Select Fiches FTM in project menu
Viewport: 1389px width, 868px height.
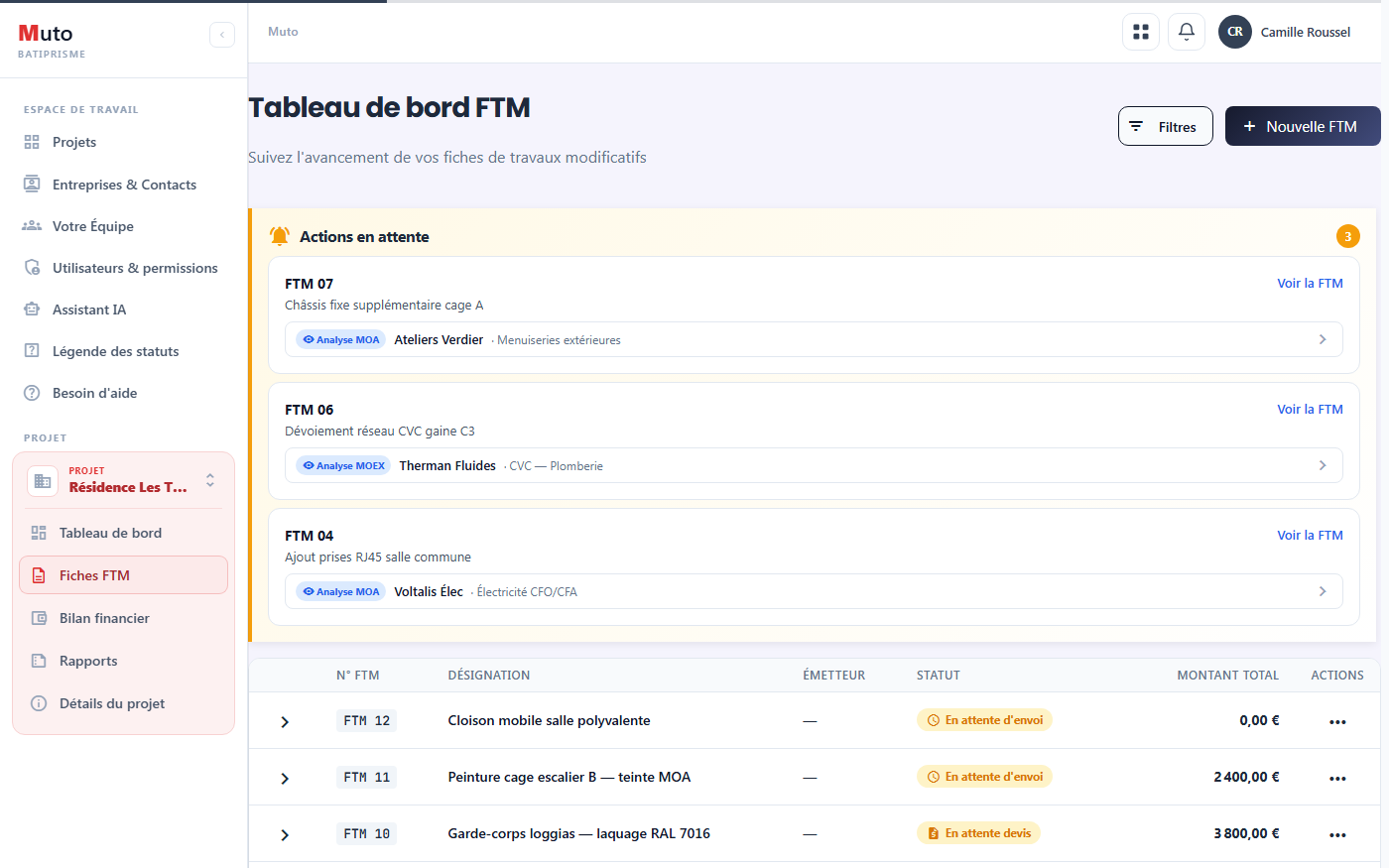click(124, 575)
